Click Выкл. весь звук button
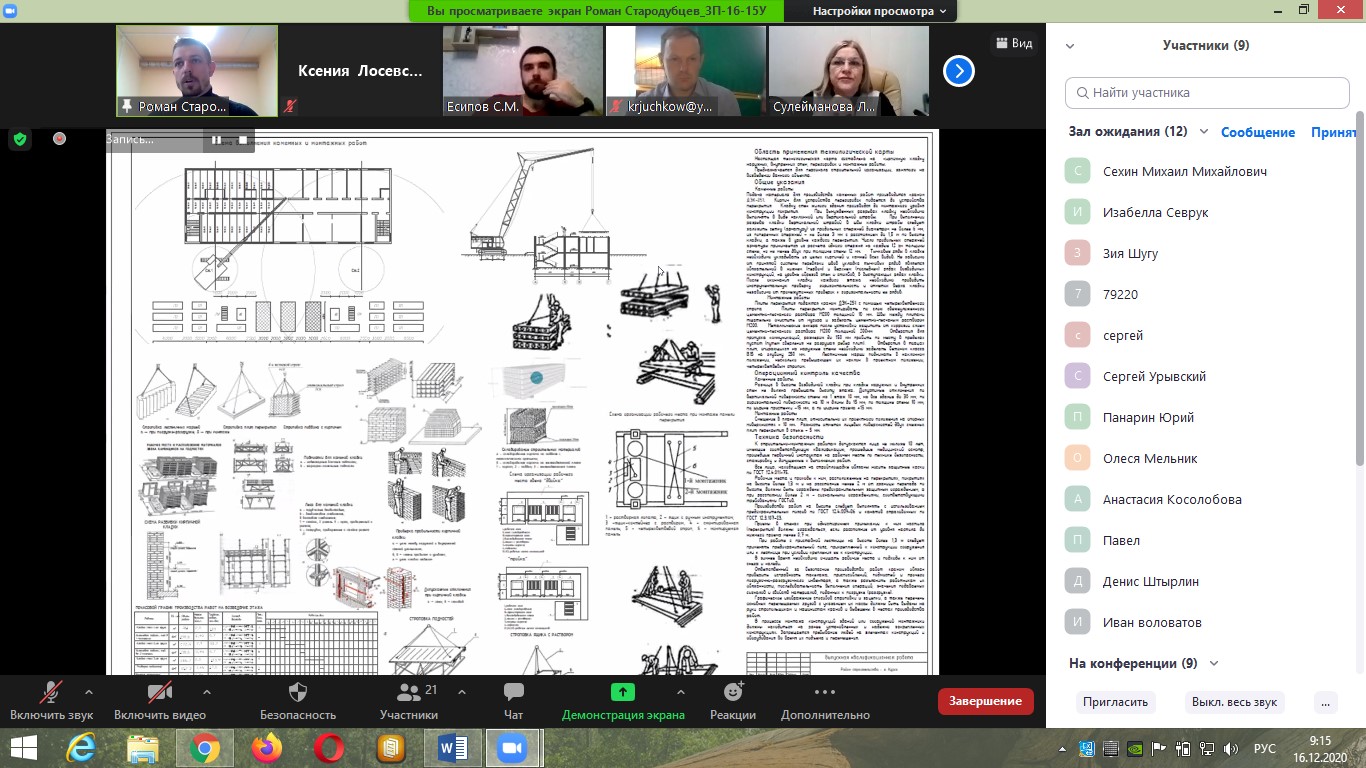 (1234, 702)
